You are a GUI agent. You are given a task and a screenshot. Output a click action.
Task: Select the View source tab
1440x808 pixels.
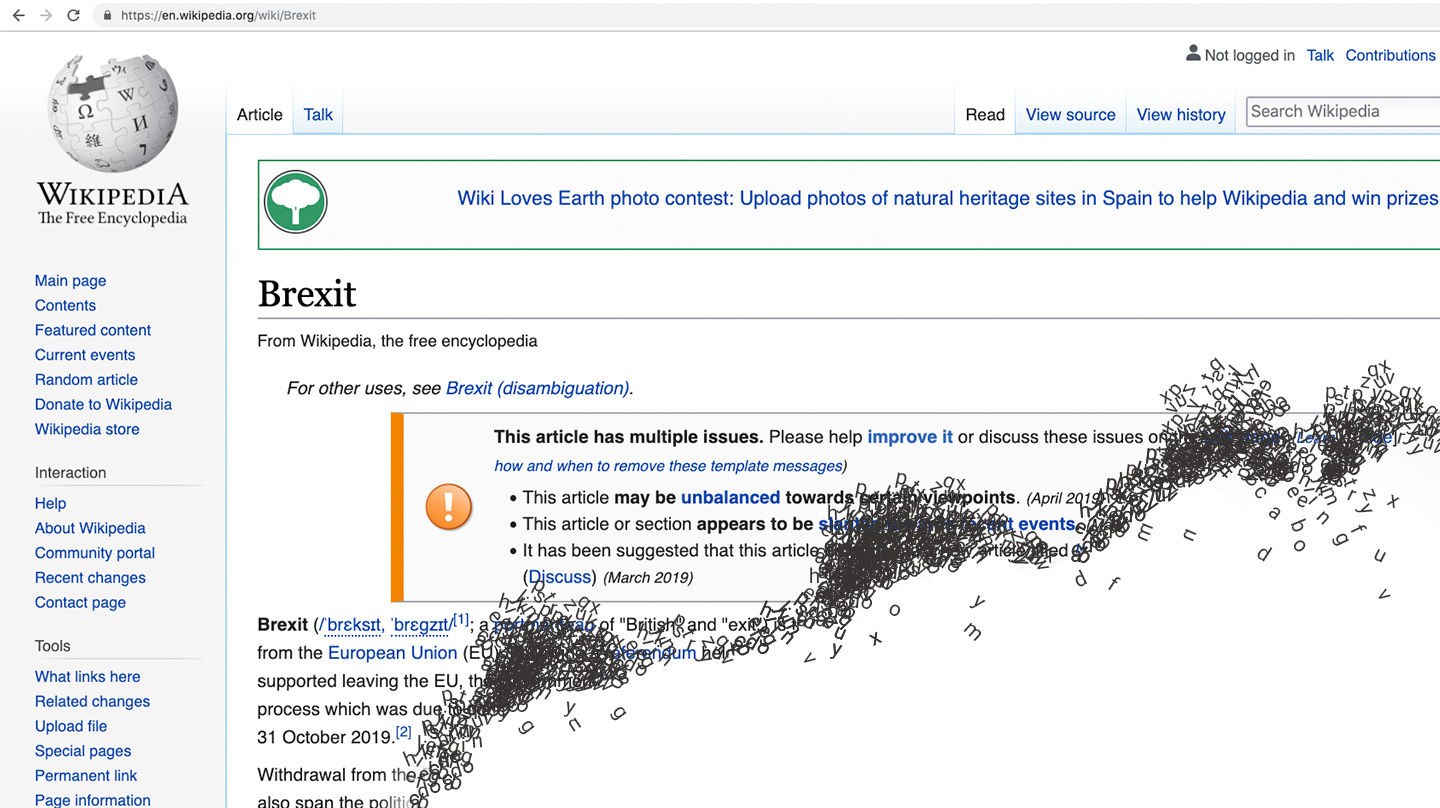point(1070,115)
